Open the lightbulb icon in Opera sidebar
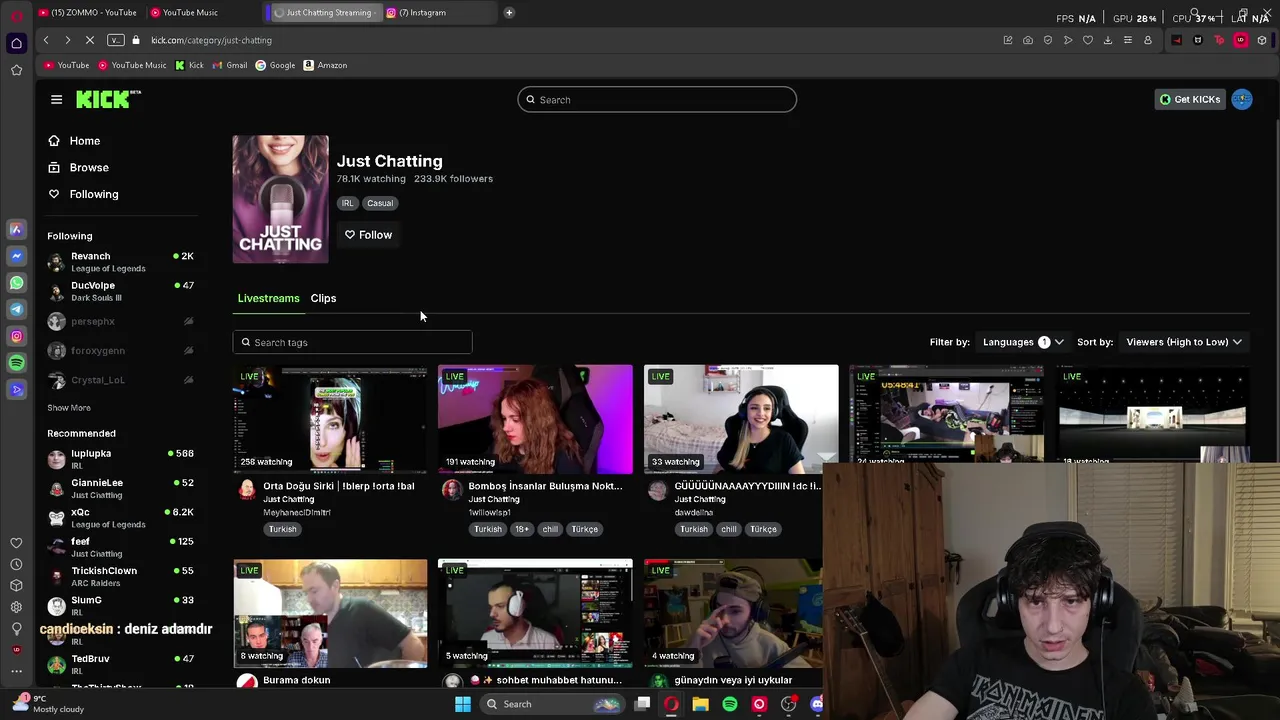 [x=16, y=628]
